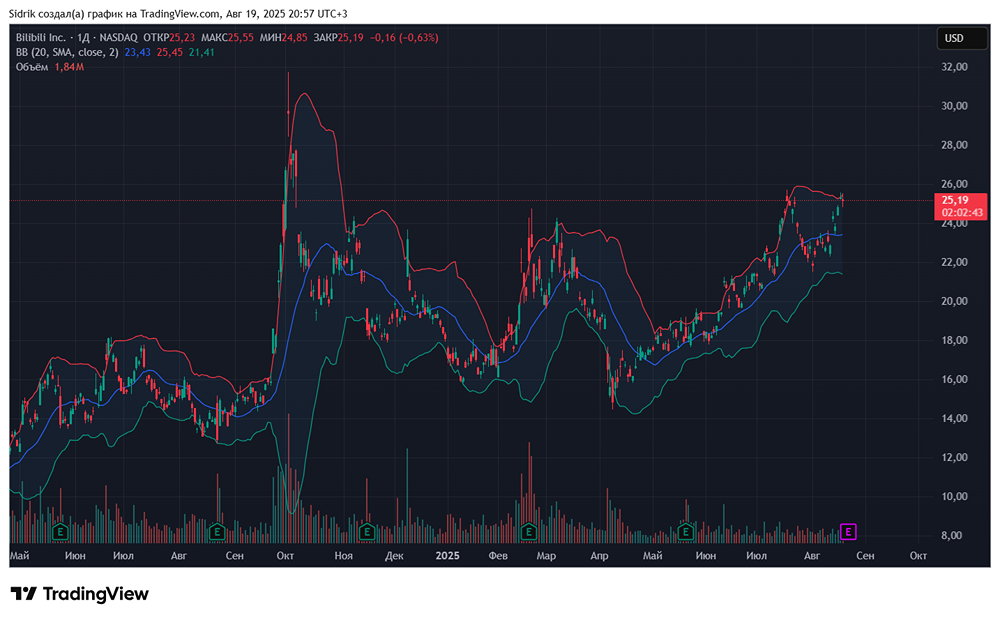Click the bar countdown 02:02:43
Image resolution: width=1000 pixels, height=620 pixels.
(962, 212)
